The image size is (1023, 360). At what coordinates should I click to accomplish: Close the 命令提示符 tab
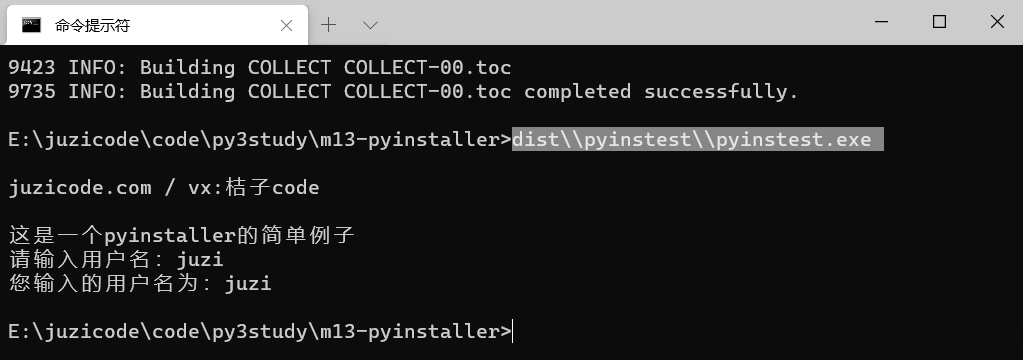(x=286, y=25)
